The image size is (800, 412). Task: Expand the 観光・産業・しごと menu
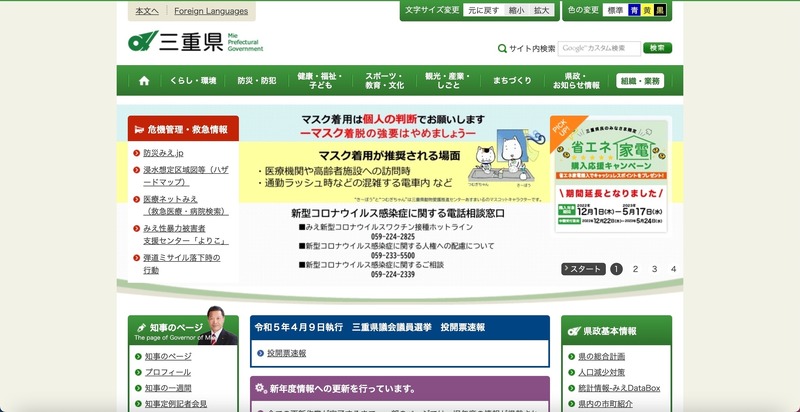(447, 81)
